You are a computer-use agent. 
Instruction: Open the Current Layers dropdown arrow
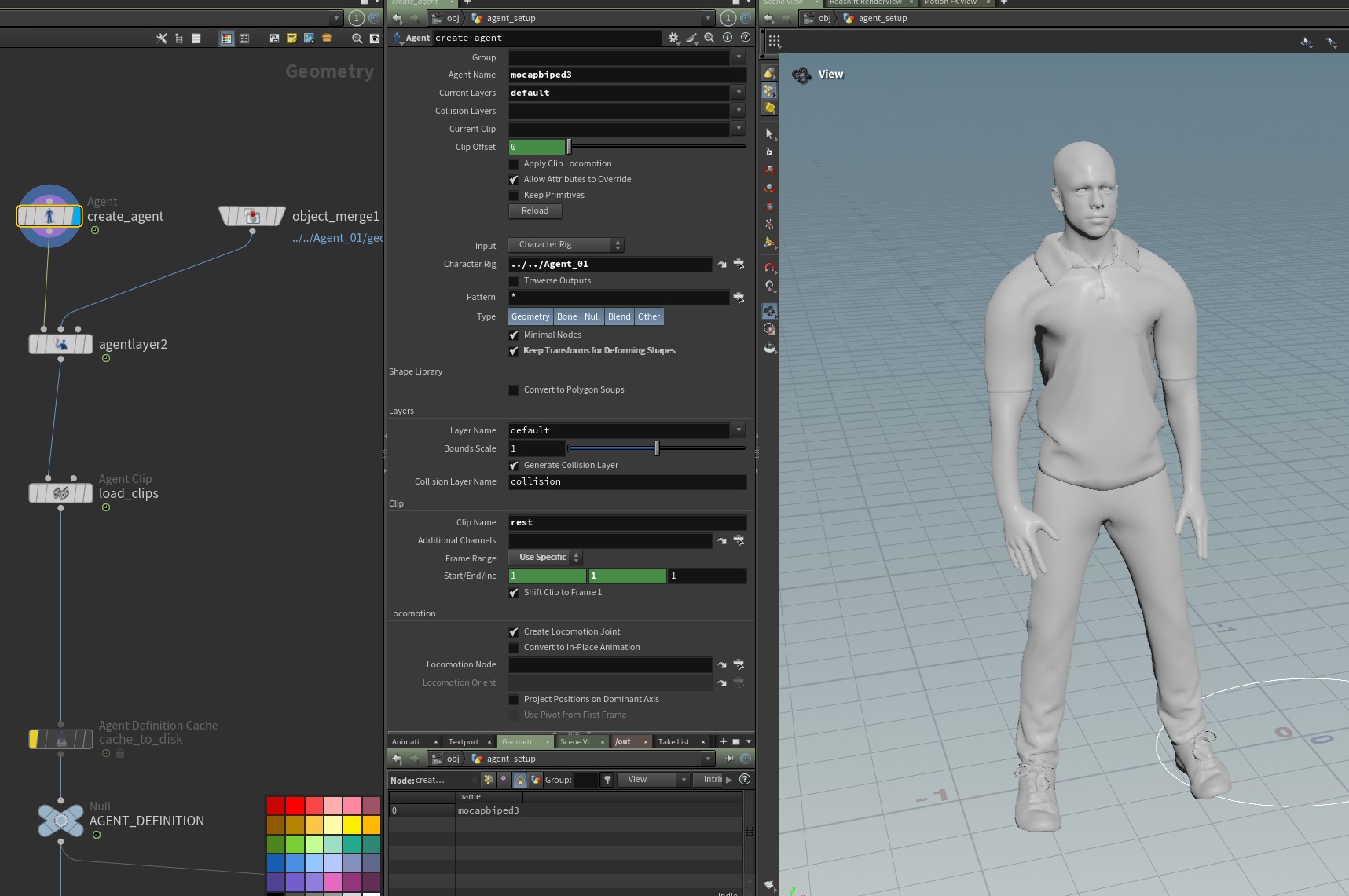(x=738, y=93)
